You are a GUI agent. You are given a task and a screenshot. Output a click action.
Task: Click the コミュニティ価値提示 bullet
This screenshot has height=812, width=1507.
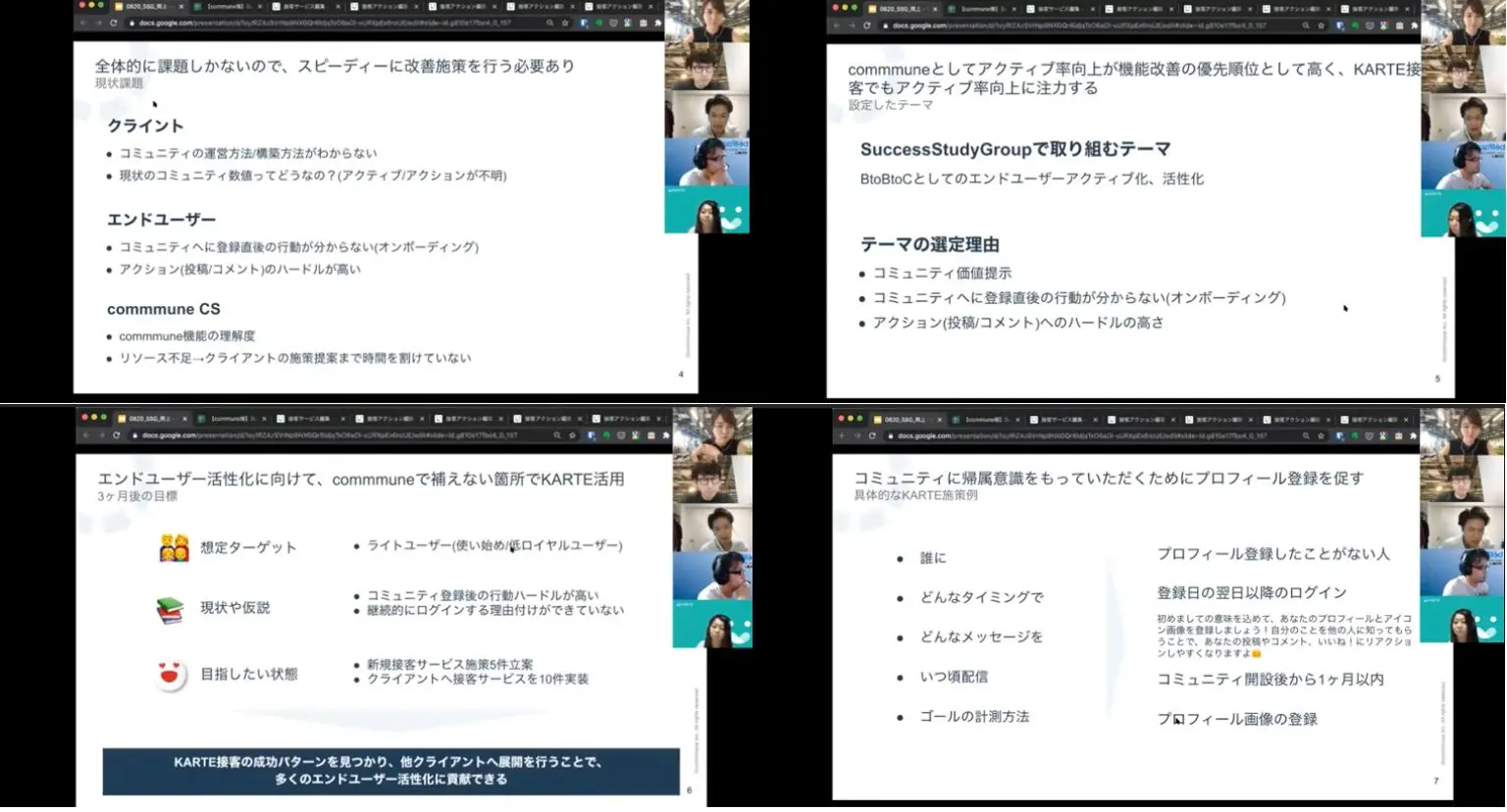pos(943,274)
